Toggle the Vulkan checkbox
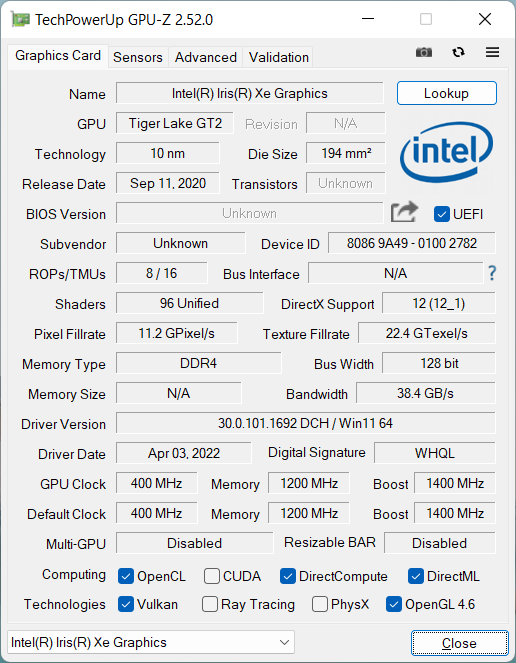This screenshot has height=663, width=516. pyautogui.click(x=126, y=604)
